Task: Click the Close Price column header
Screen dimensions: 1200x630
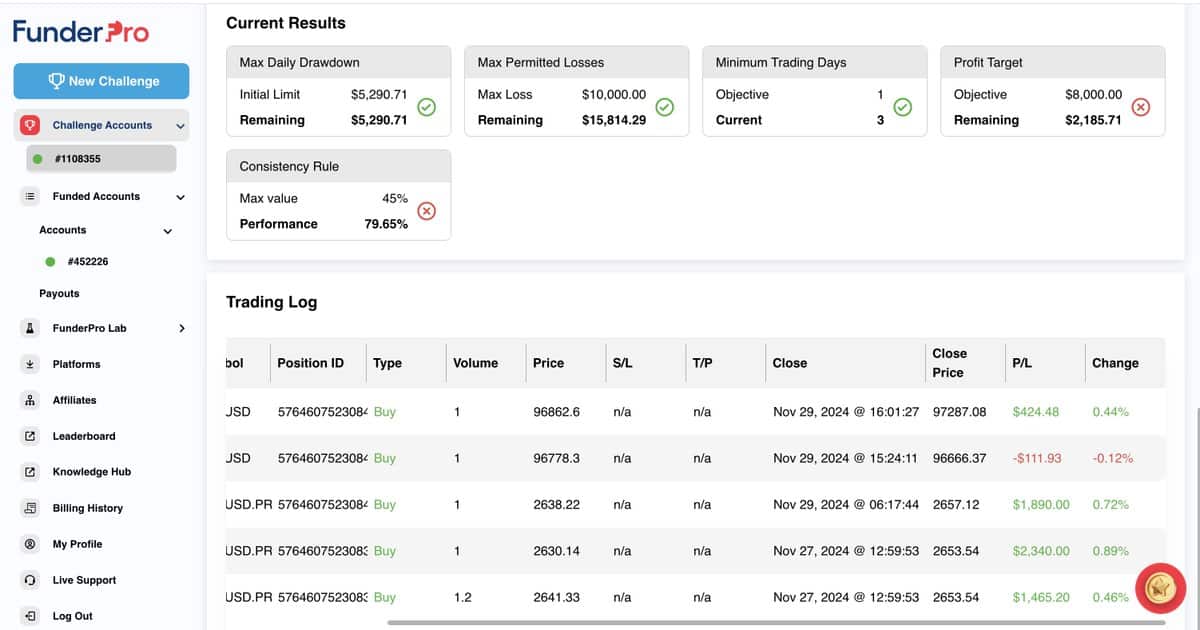Action: click(x=949, y=363)
